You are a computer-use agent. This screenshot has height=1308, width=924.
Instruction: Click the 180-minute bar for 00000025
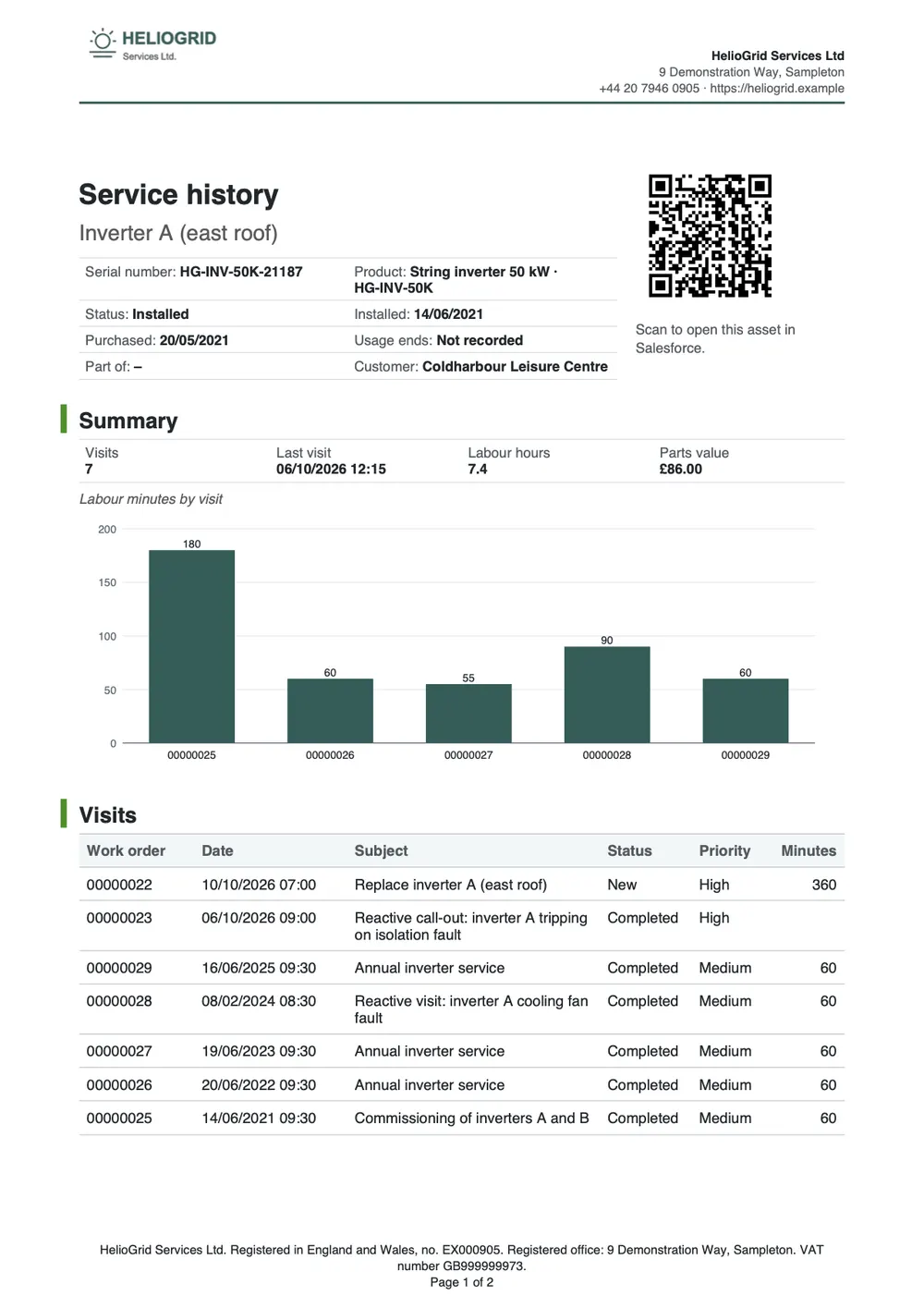[192, 646]
